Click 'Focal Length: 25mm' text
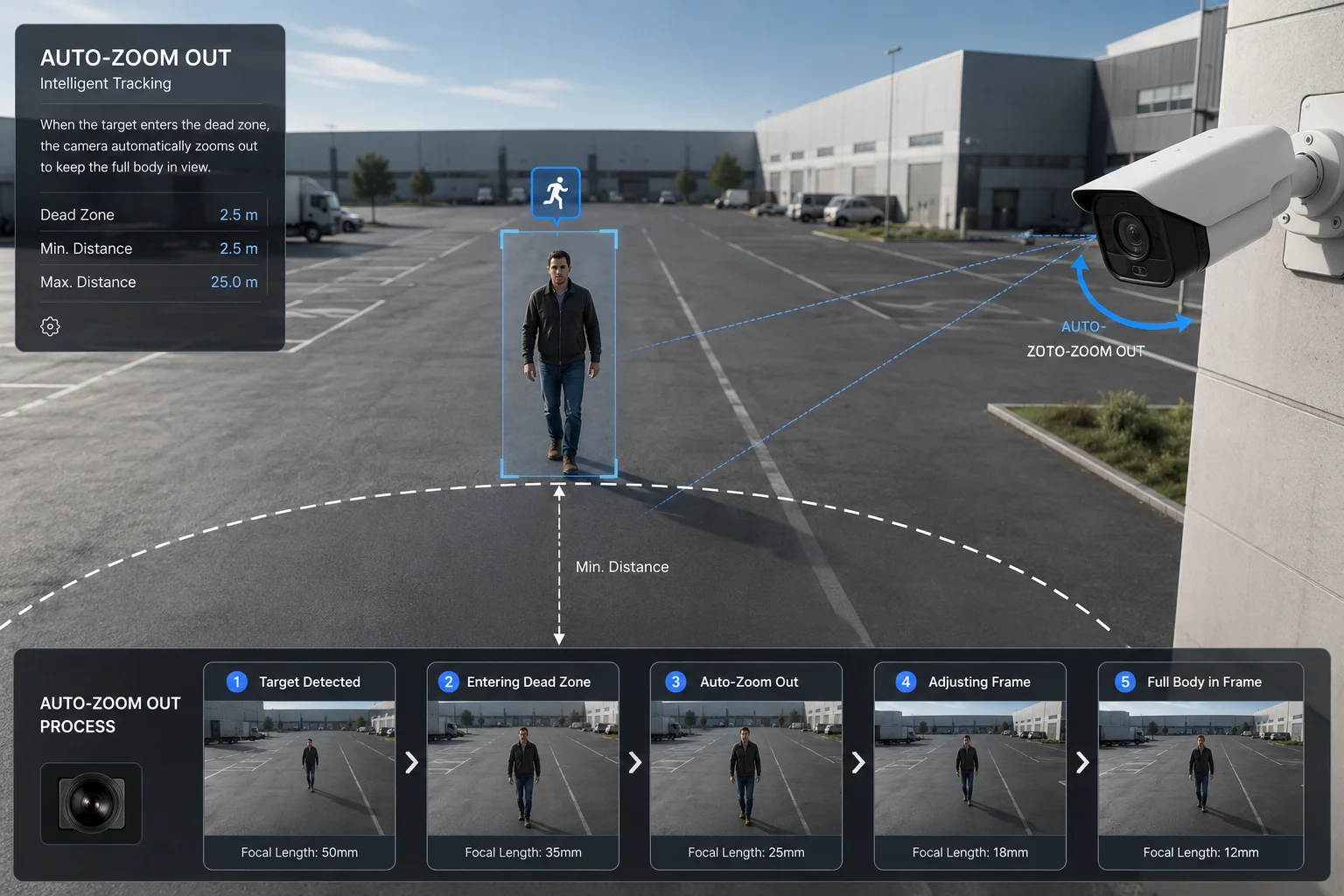Viewport: 1344px width, 896px height. click(x=746, y=852)
